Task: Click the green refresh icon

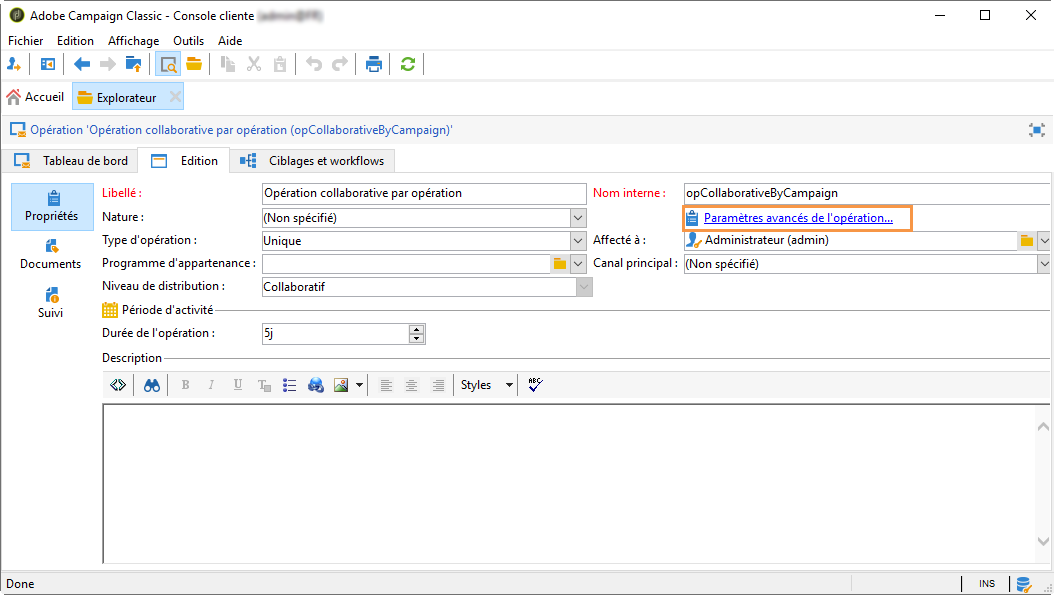Action: [x=407, y=65]
